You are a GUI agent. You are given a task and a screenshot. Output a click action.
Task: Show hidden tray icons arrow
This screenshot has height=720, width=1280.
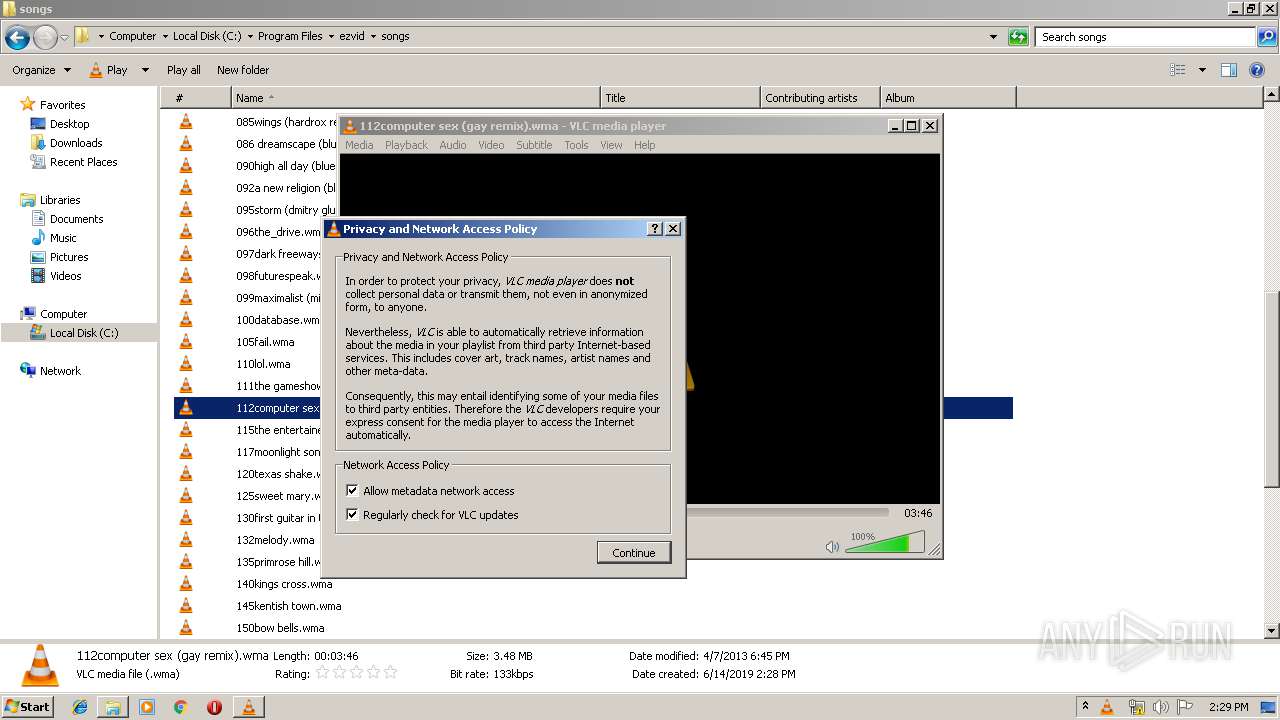pyautogui.click(x=1085, y=706)
